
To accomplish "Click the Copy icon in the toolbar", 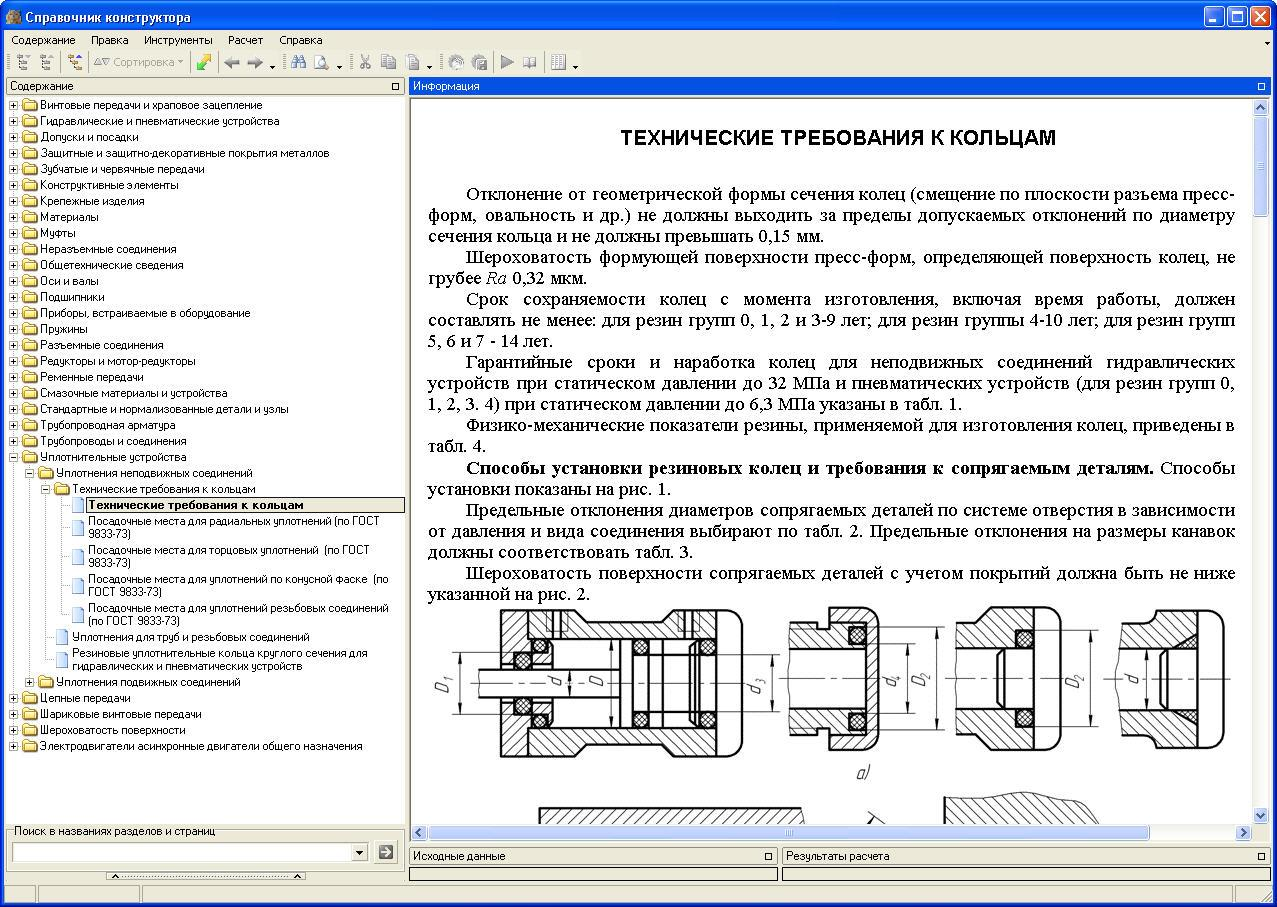I will pyautogui.click(x=389, y=62).
